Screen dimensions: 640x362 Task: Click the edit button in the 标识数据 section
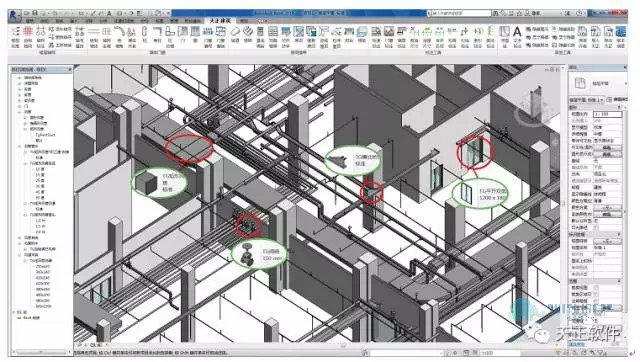click(x=607, y=241)
